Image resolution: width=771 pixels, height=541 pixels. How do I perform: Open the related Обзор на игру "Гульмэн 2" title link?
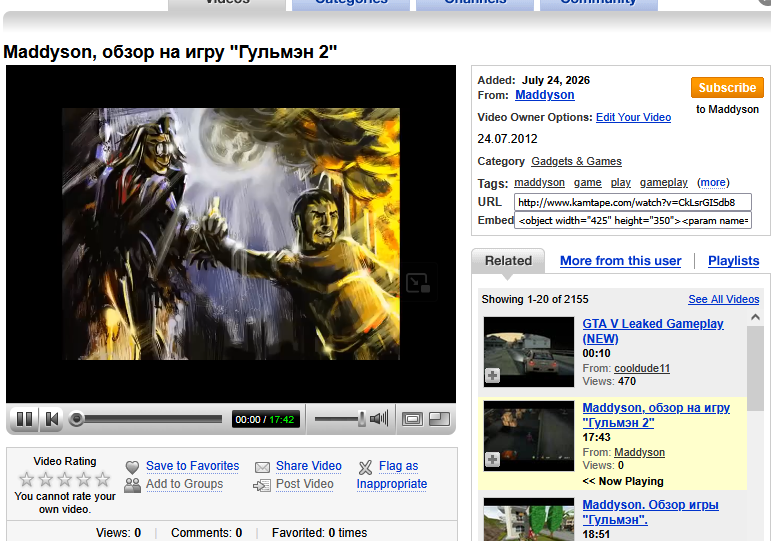(x=656, y=415)
